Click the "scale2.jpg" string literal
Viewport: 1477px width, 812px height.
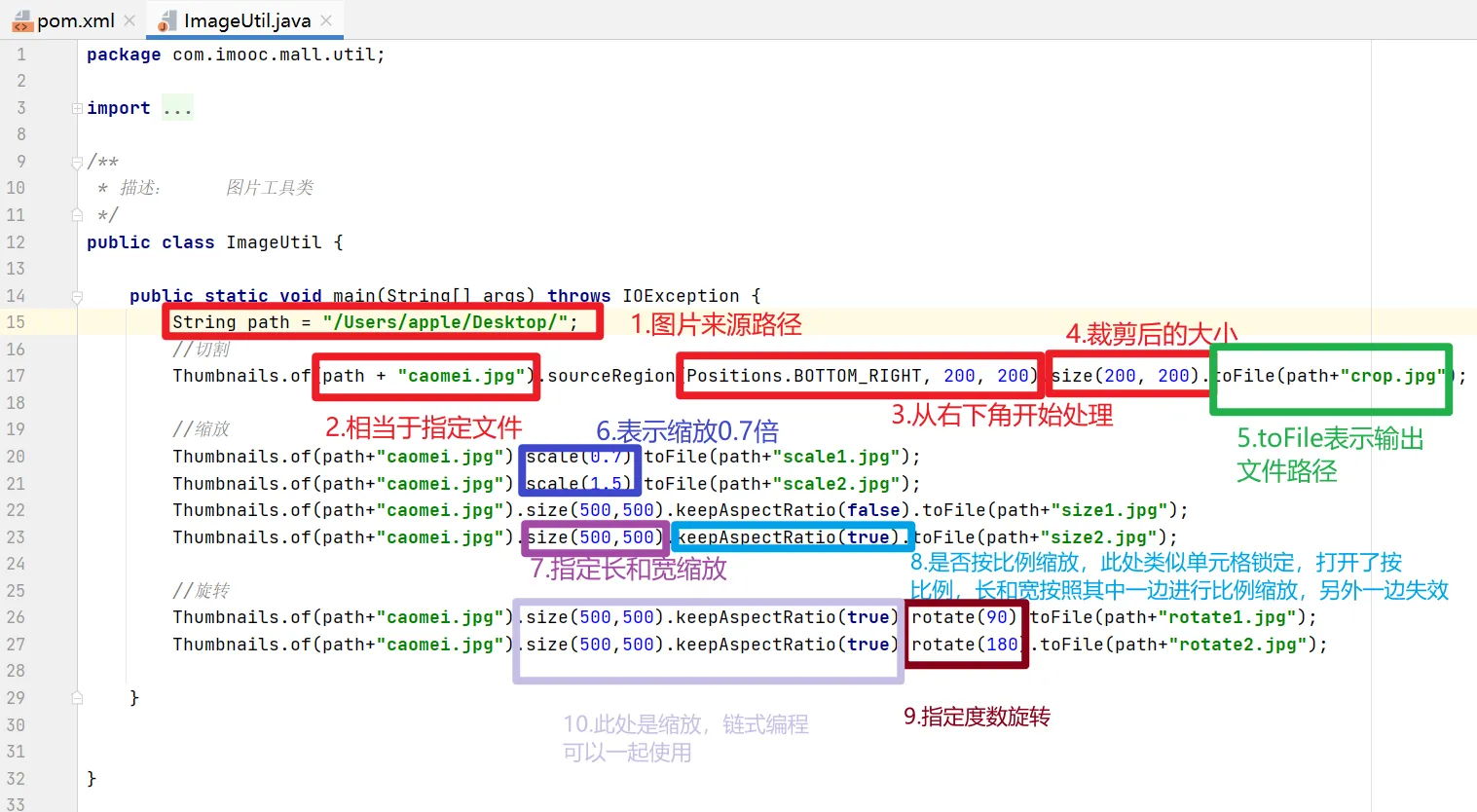click(x=836, y=484)
